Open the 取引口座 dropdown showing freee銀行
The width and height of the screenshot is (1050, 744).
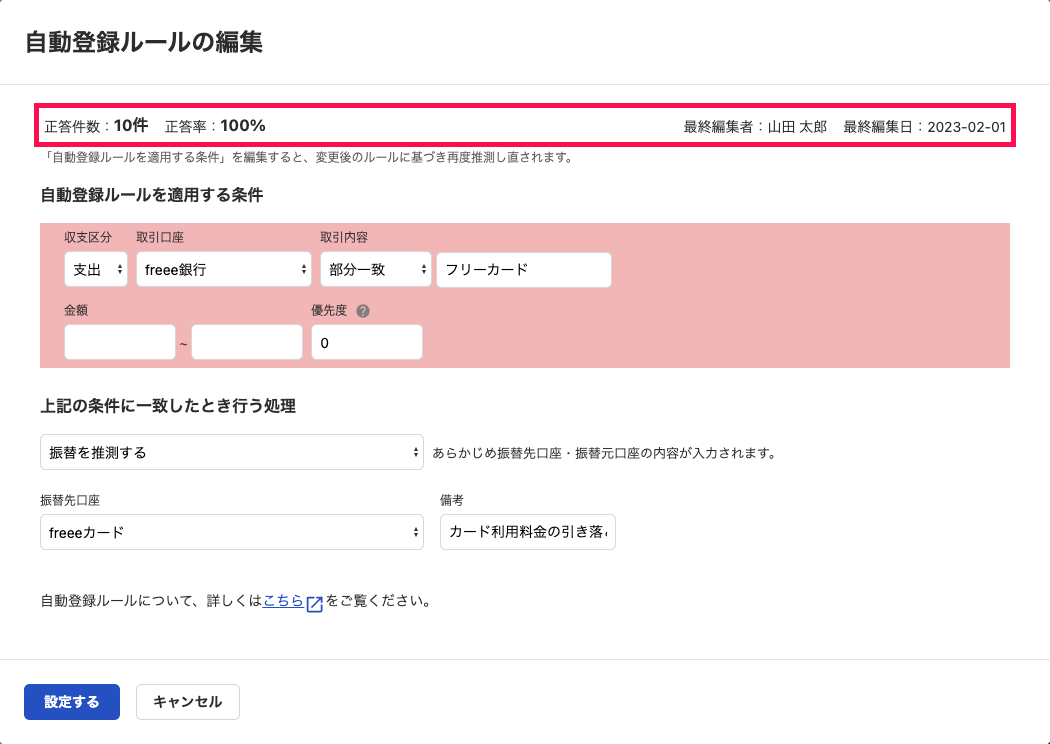coord(224,269)
